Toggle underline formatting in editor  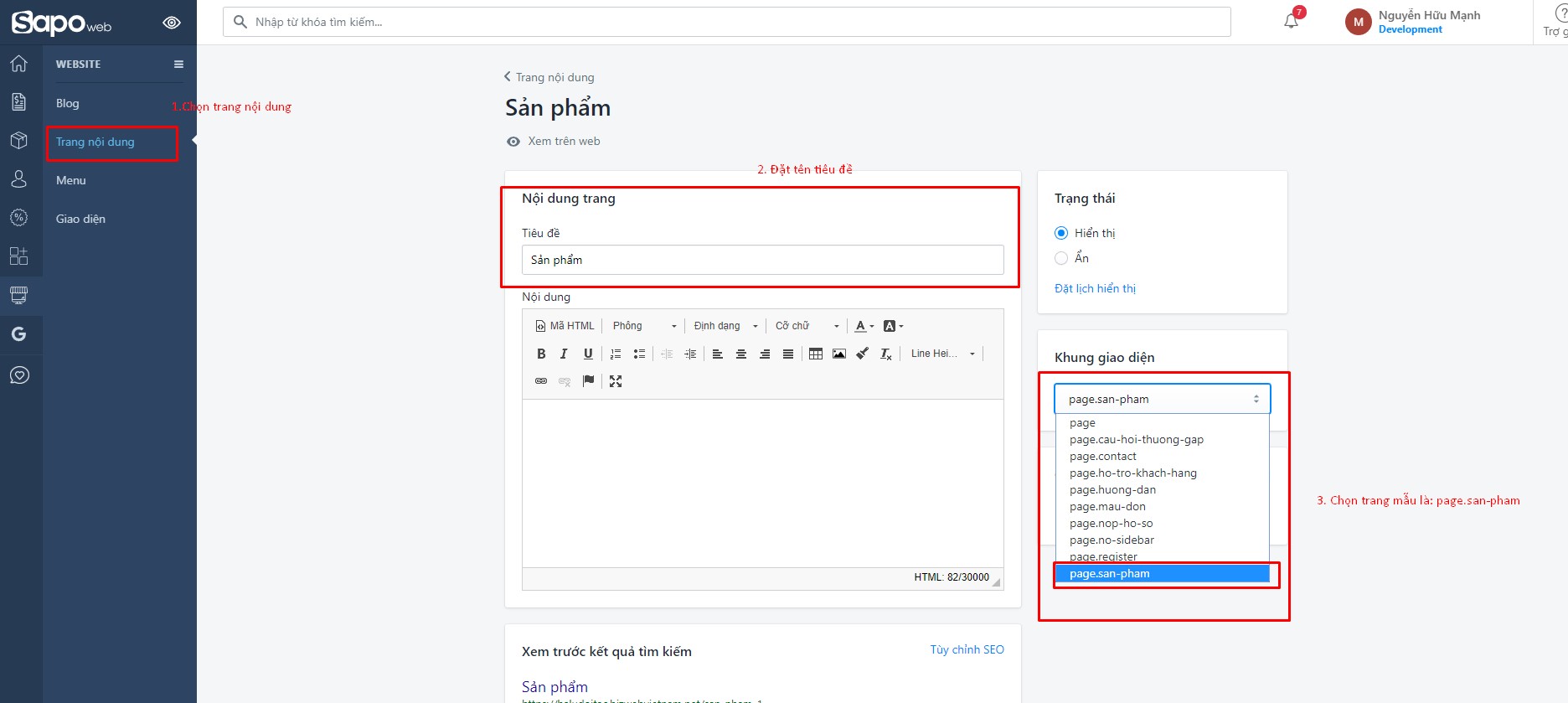click(x=588, y=354)
